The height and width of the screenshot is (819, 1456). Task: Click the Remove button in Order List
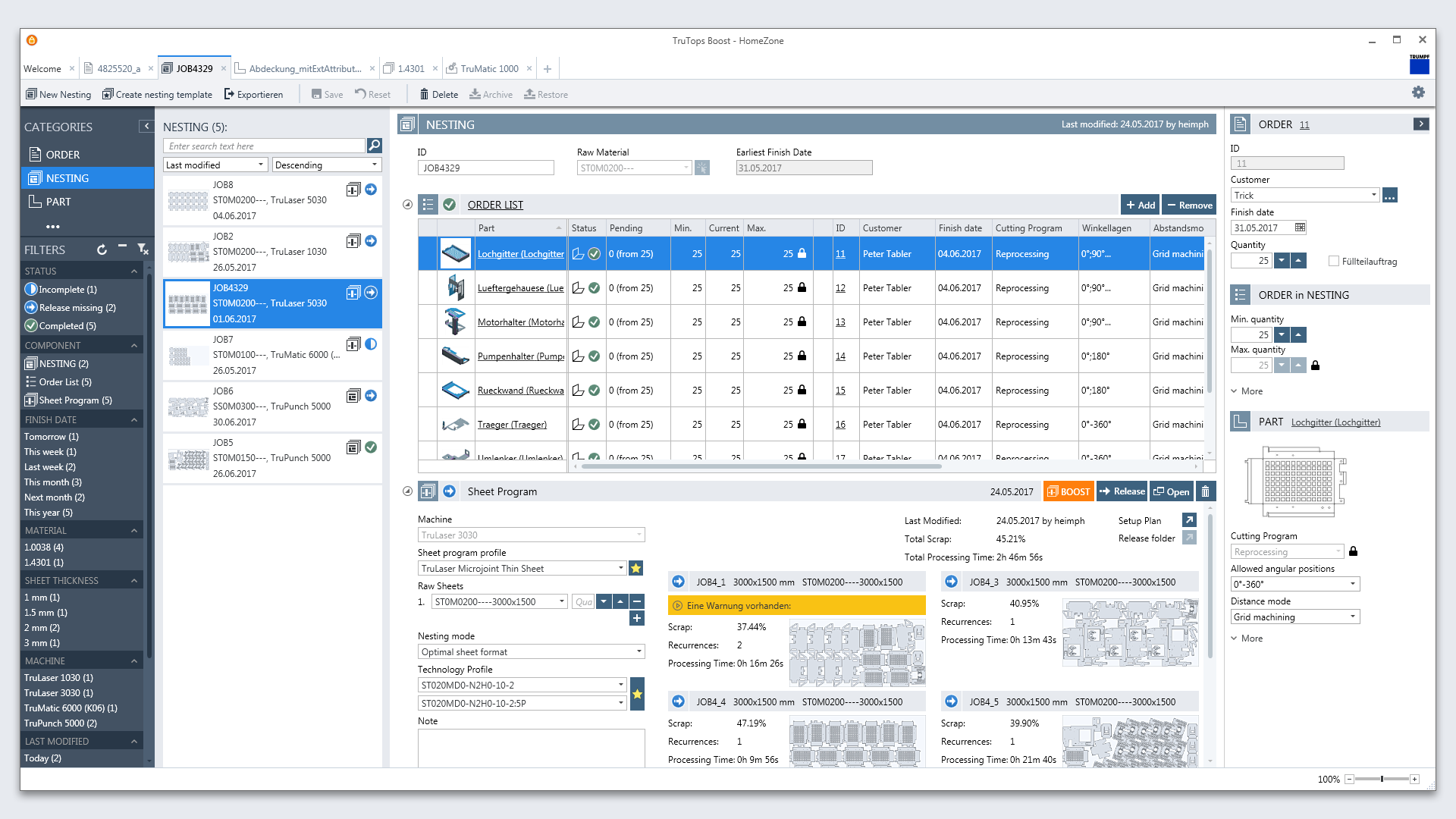point(1189,205)
